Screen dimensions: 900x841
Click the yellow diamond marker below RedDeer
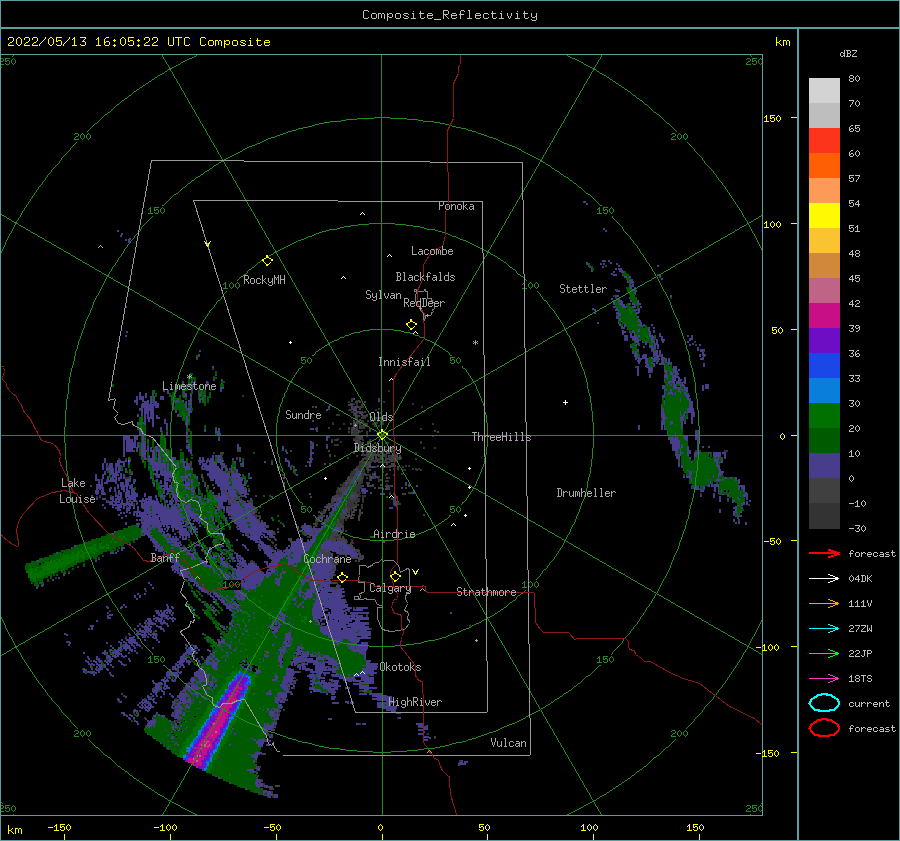coord(412,325)
